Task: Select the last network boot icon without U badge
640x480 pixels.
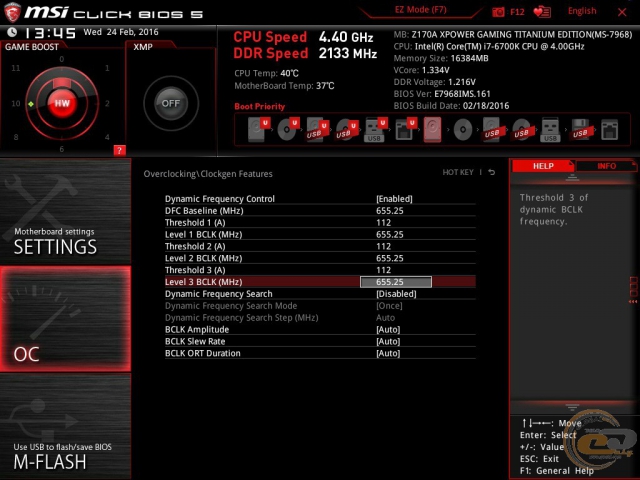Action: (609, 130)
